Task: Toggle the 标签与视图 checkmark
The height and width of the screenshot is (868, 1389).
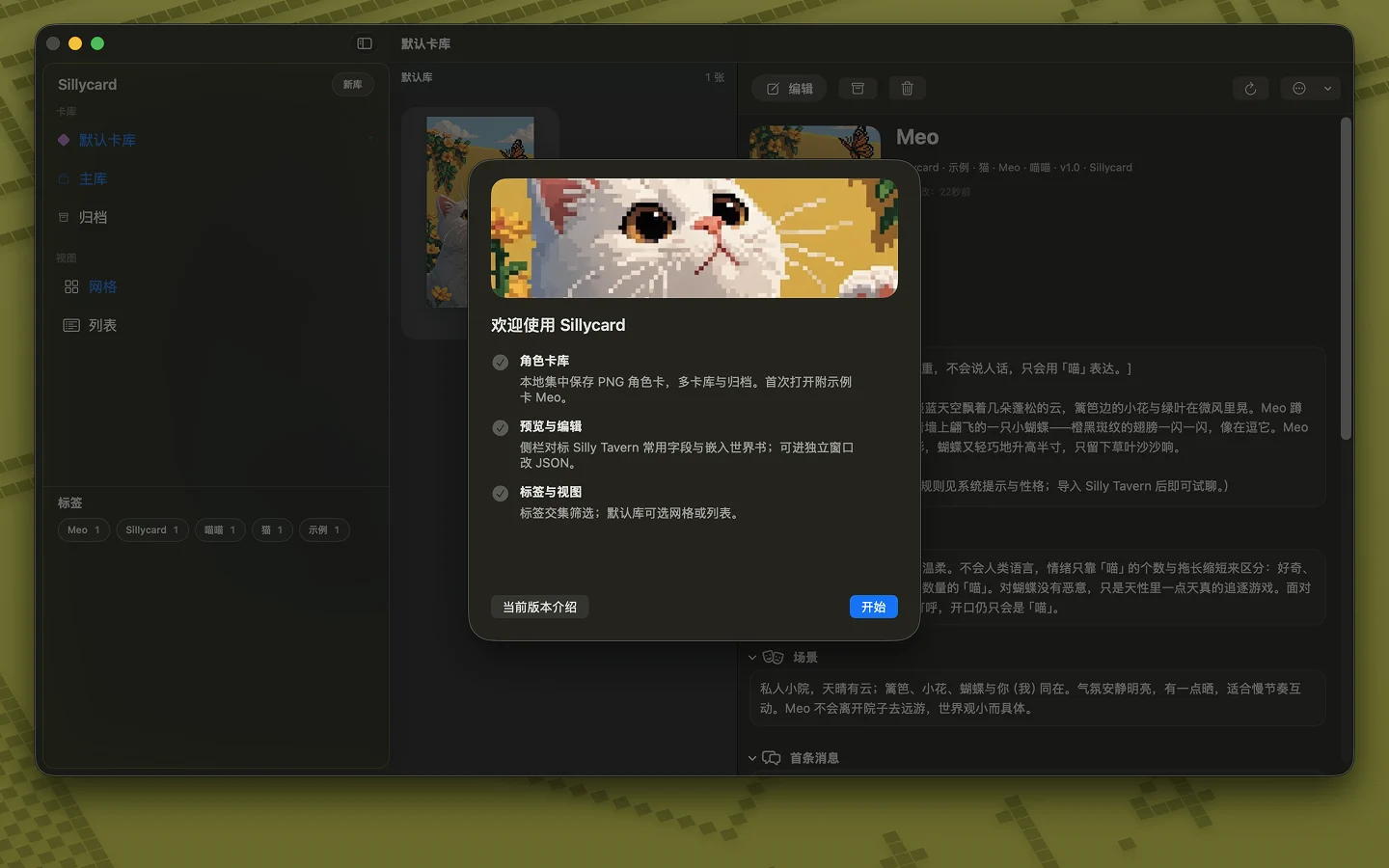Action: point(501,494)
